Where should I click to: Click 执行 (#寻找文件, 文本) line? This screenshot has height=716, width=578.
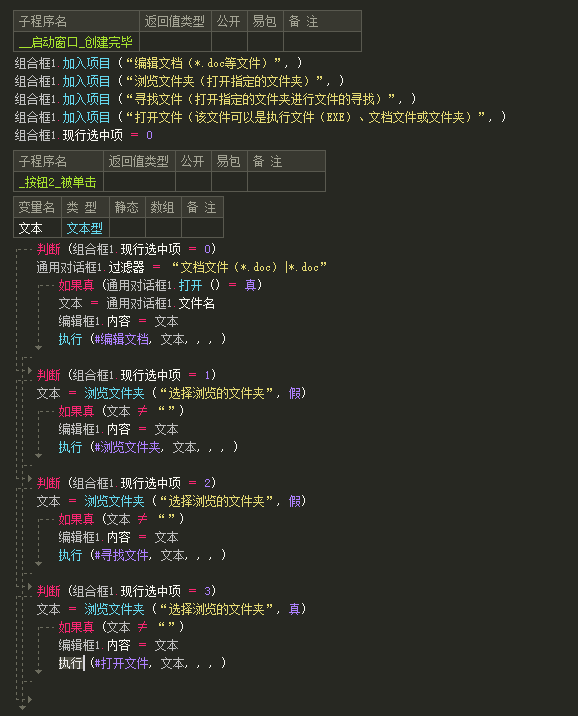(x=142, y=555)
